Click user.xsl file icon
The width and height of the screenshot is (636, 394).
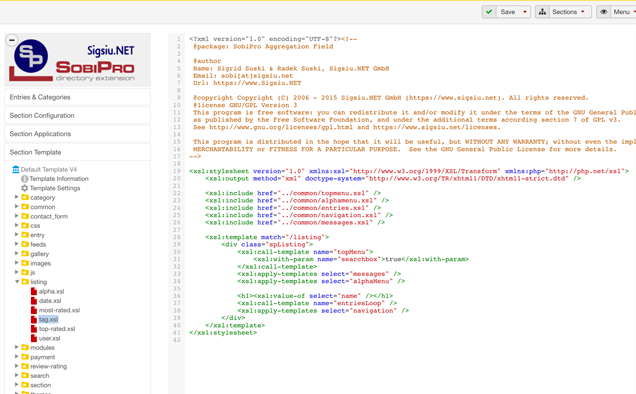point(34,338)
